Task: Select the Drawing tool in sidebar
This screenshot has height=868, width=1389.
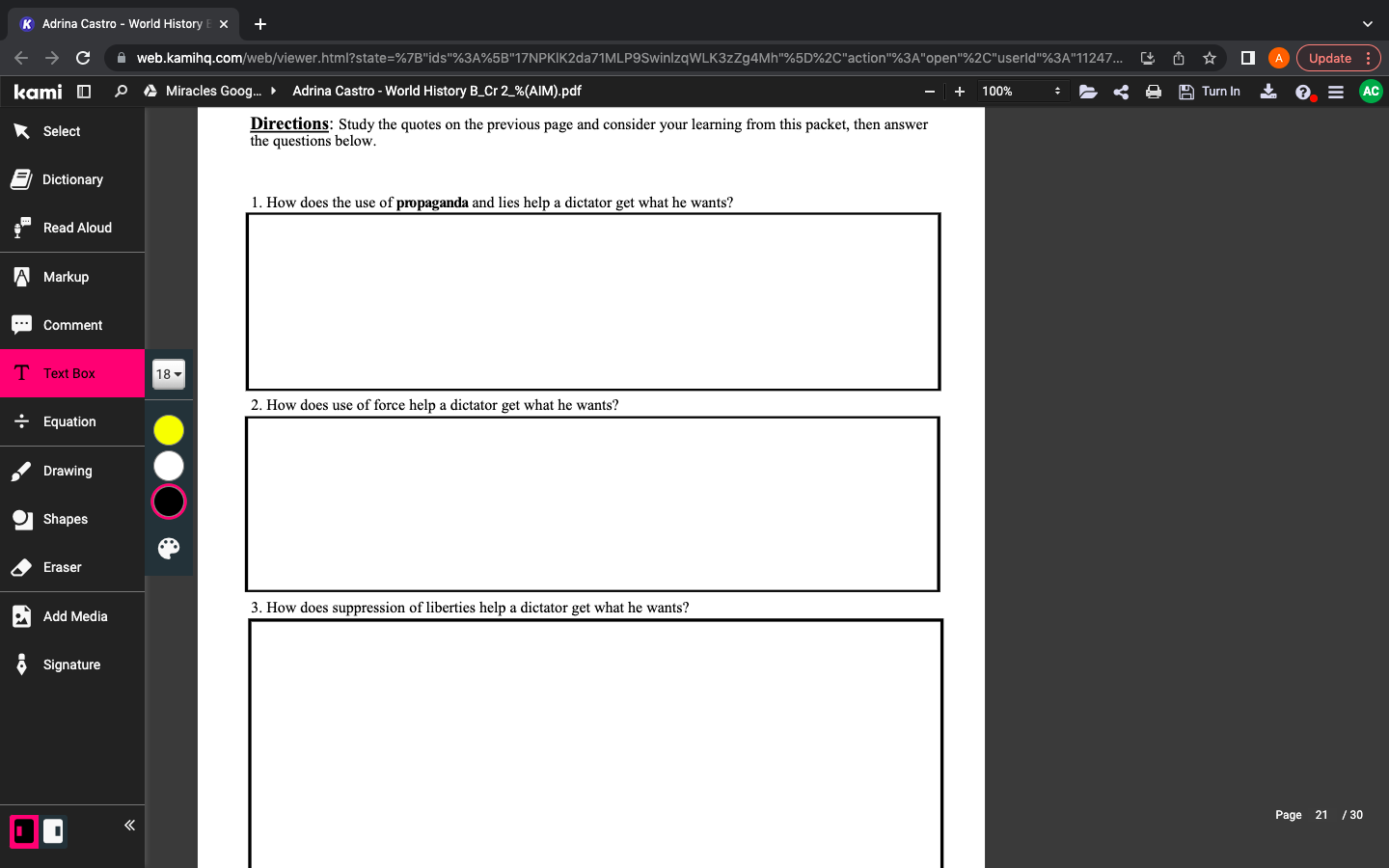Action: coord(68,471)
